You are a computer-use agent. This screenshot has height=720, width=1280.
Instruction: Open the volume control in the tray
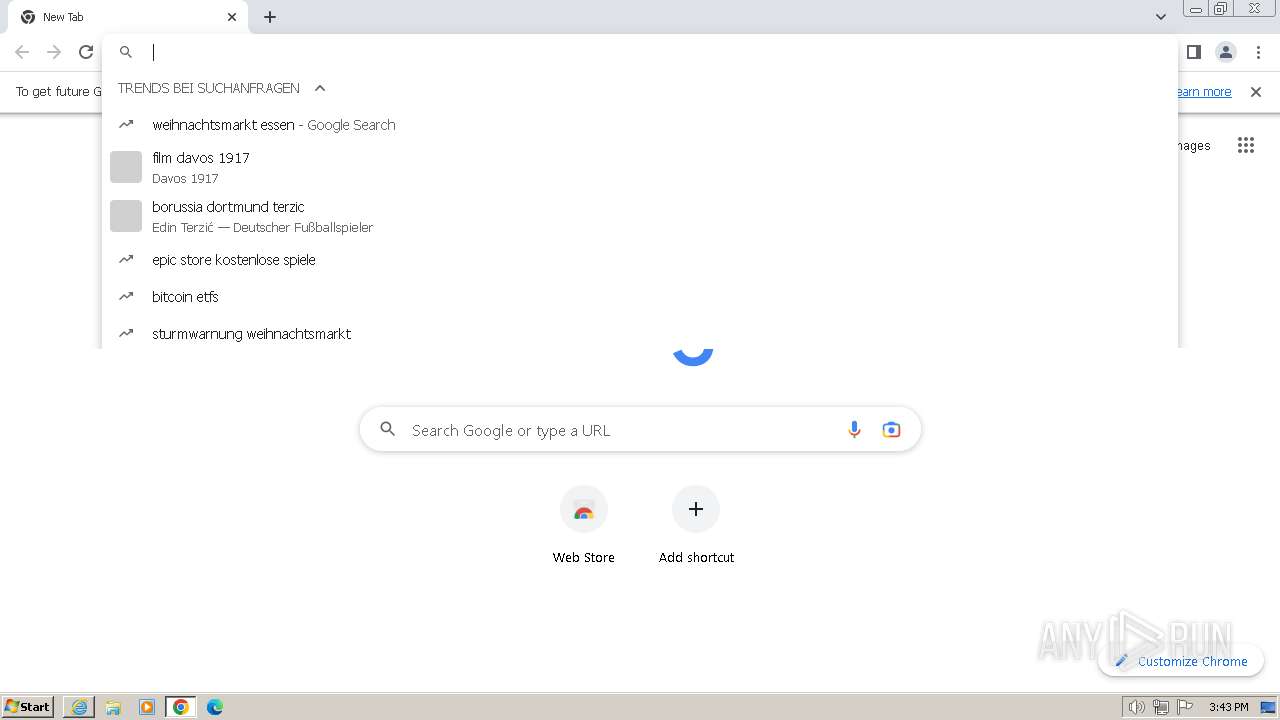(x=1136, y=707)
